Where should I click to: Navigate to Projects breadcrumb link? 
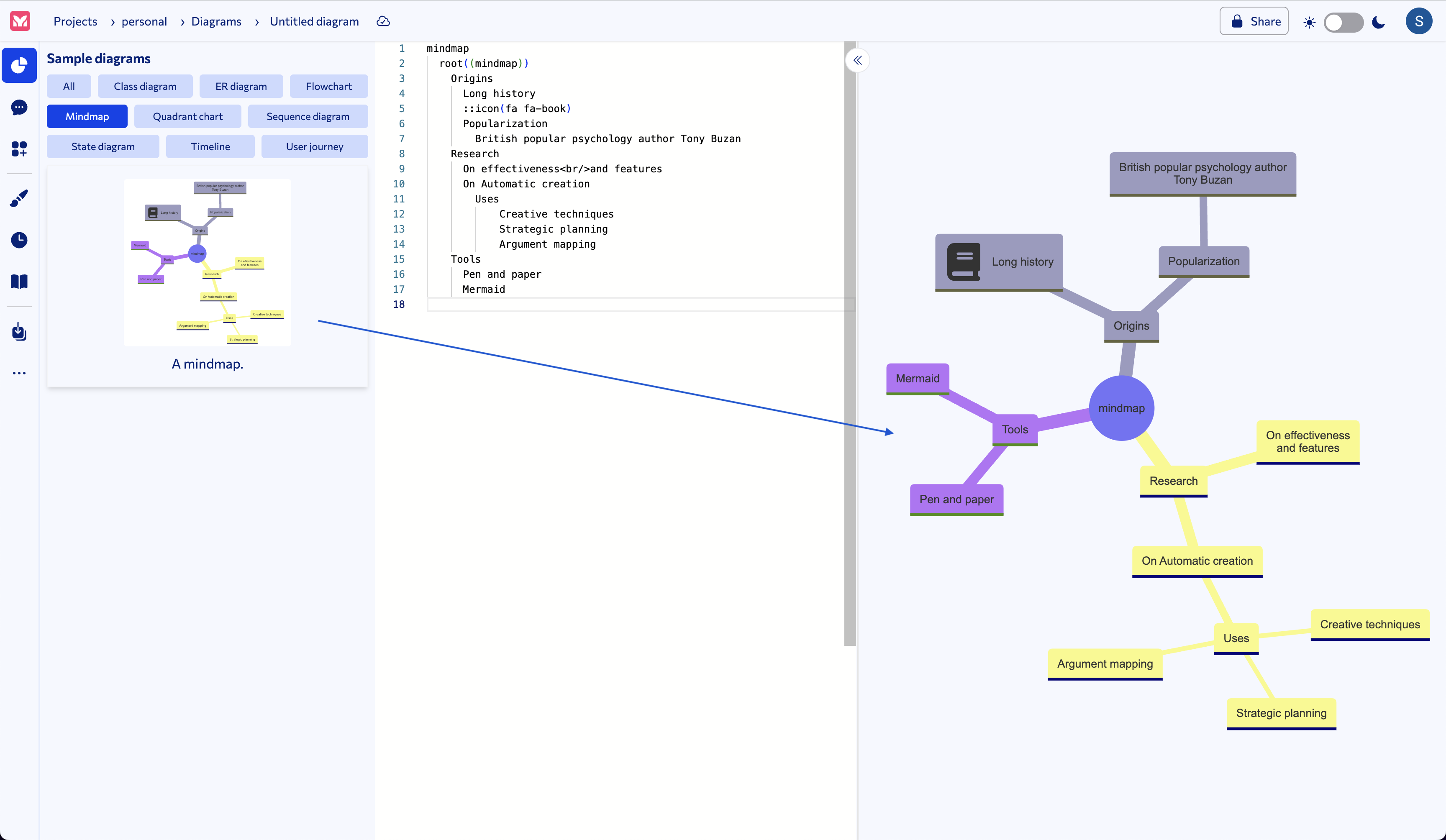tap(75, 21)
